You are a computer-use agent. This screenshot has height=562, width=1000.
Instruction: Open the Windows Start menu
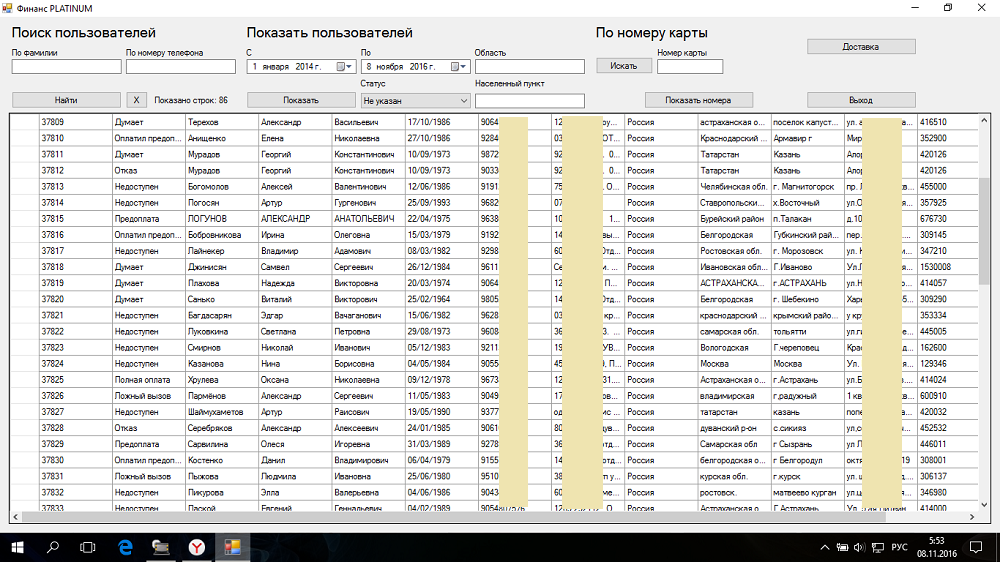pyautogui.click(x=17, y=547)
